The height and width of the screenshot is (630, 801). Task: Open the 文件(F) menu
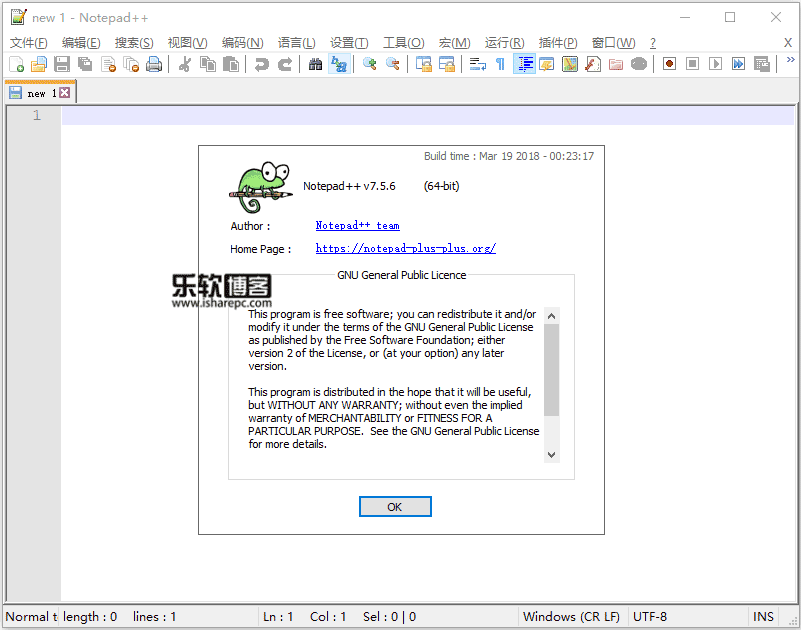click(29, 43)
